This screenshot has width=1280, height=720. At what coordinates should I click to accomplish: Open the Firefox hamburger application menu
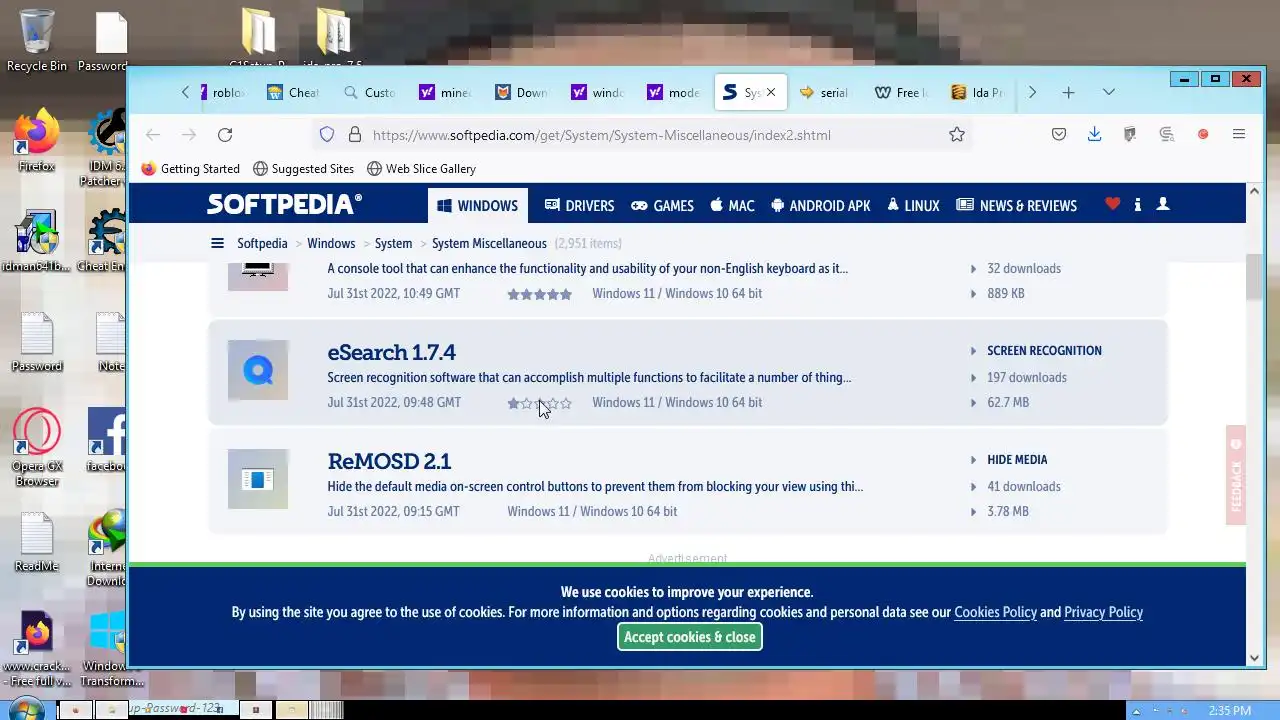pos(1239,135)
